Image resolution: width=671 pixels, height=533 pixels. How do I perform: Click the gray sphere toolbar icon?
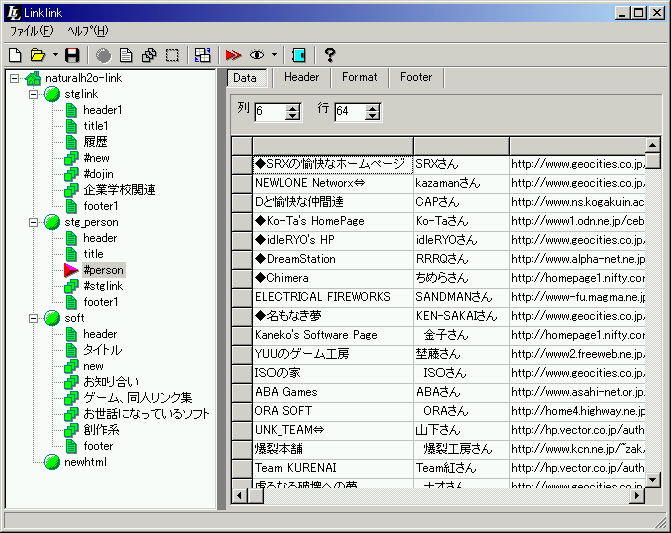[x=103, y=55]
